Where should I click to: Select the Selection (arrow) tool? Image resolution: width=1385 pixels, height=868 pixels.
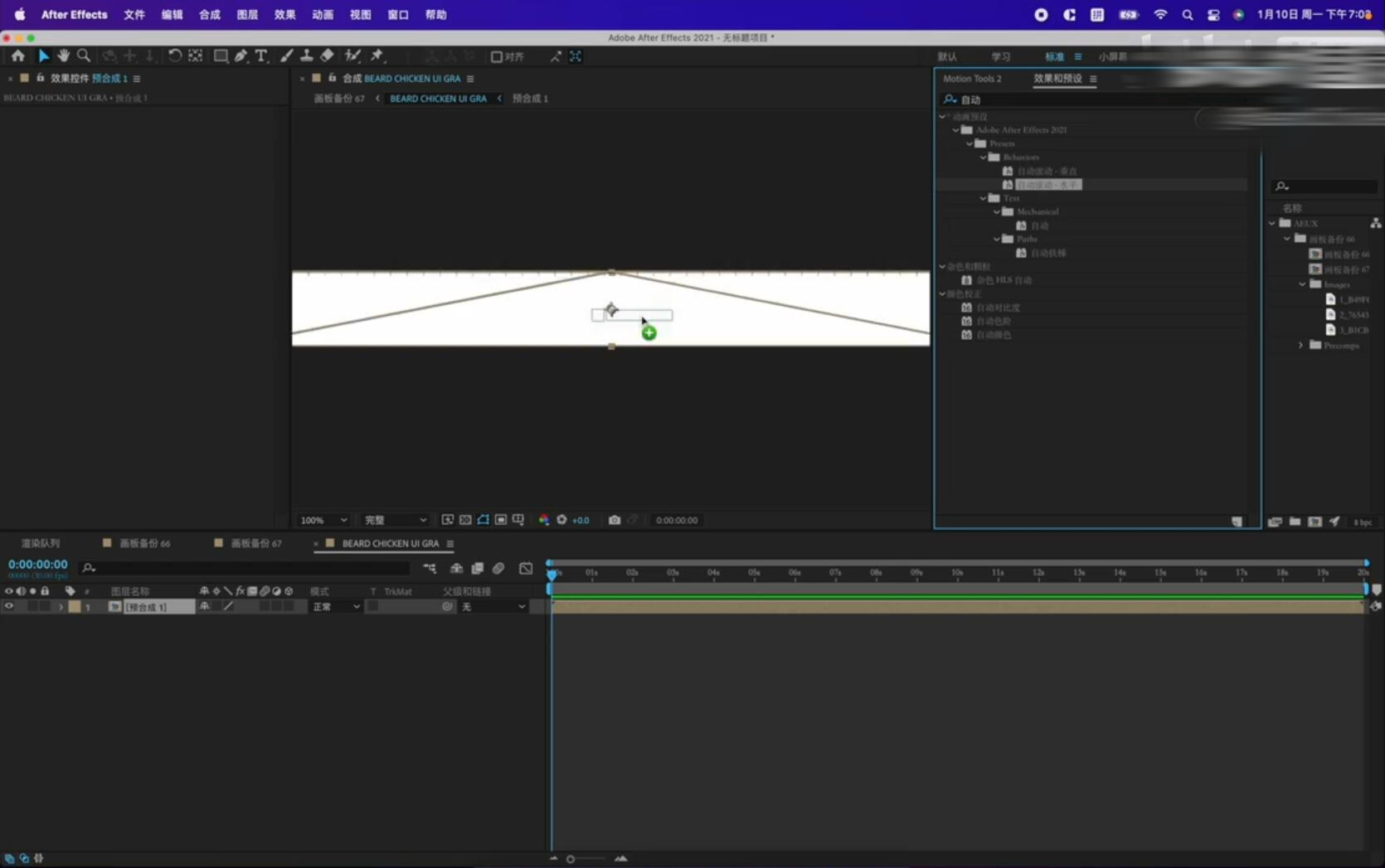(x=43, y=56)
